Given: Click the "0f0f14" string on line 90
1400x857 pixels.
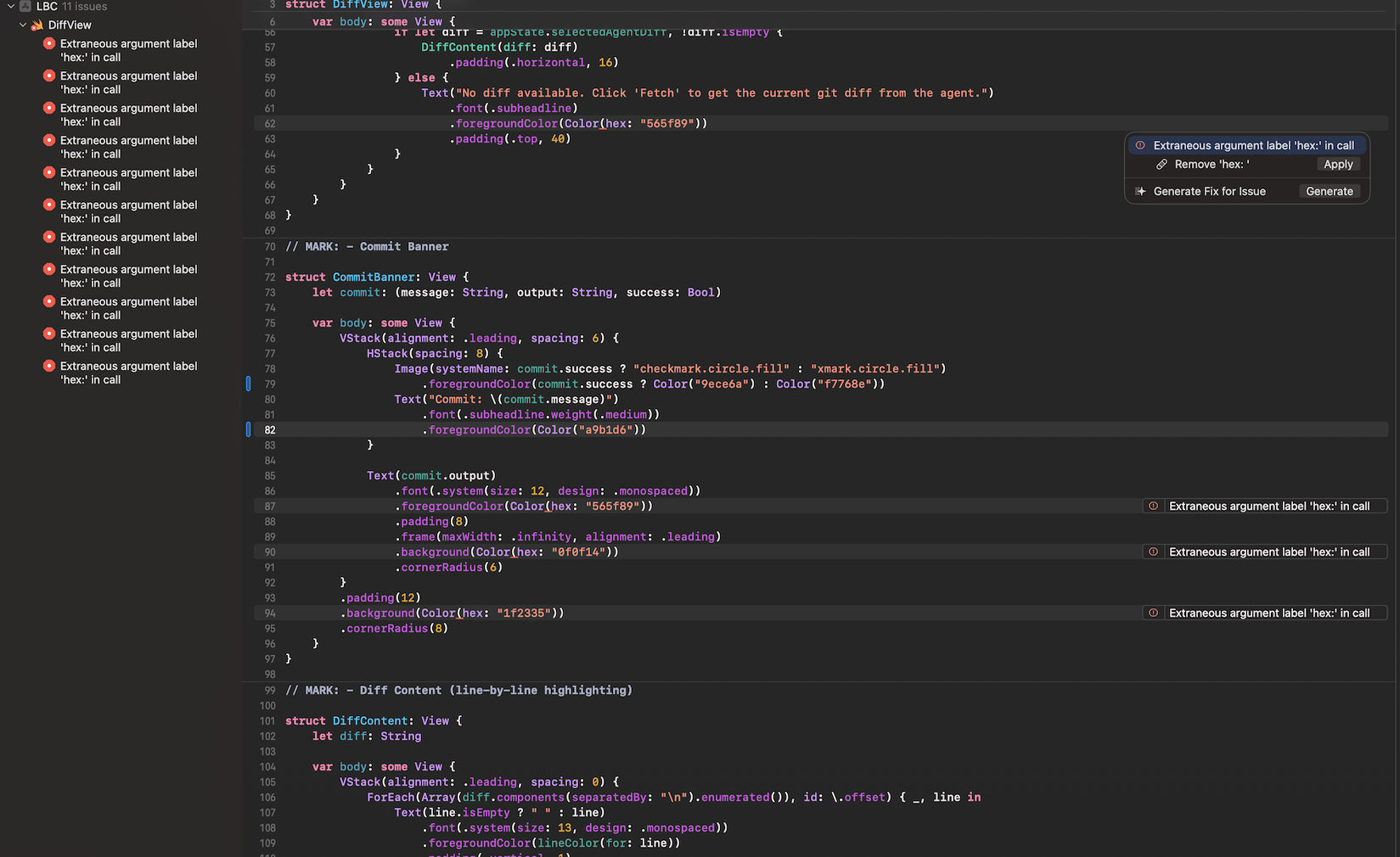Looking at the screenshot, I should pyautogui.click(x=578, y=552).
